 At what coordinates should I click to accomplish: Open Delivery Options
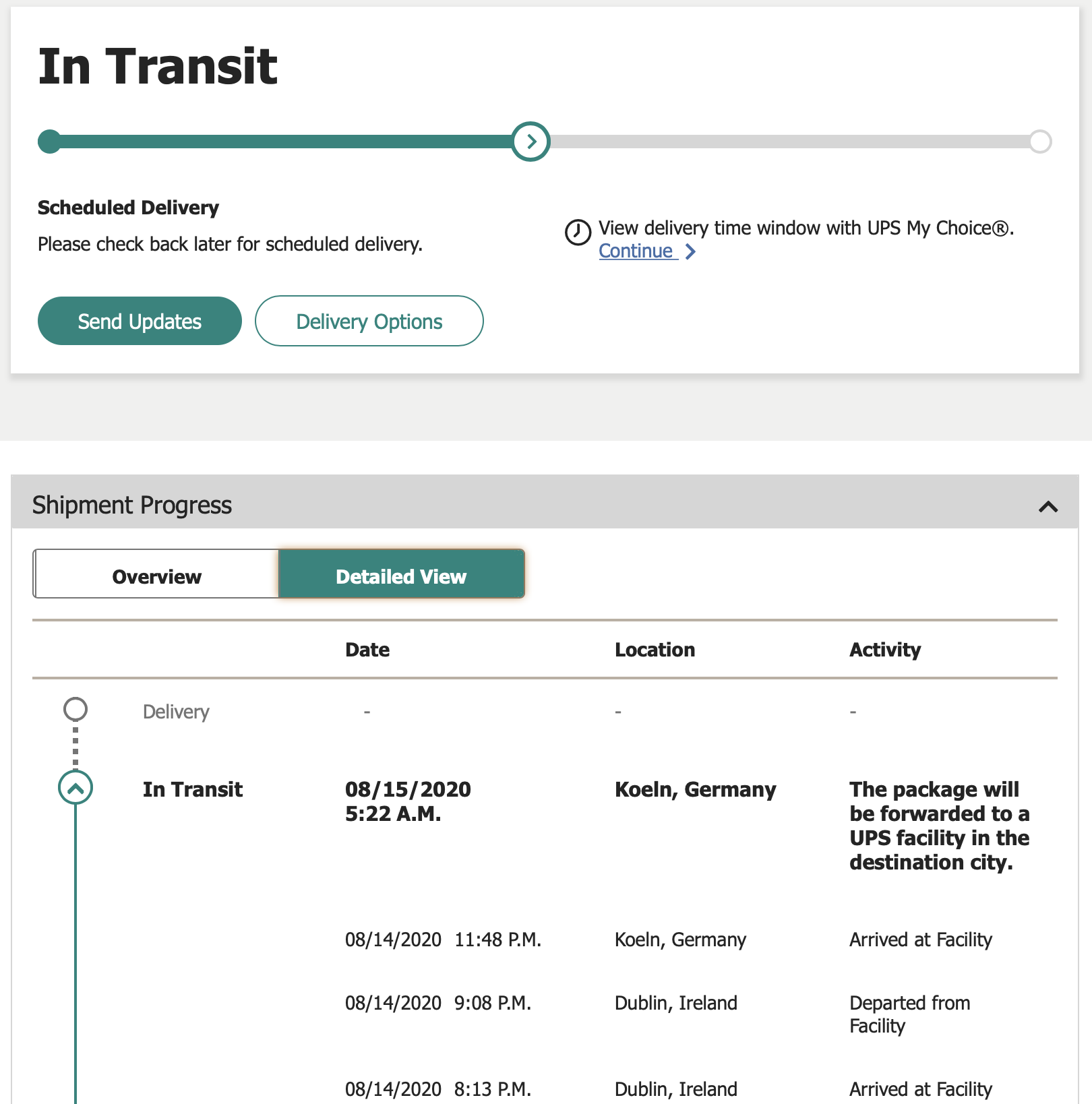pos(369,321)
